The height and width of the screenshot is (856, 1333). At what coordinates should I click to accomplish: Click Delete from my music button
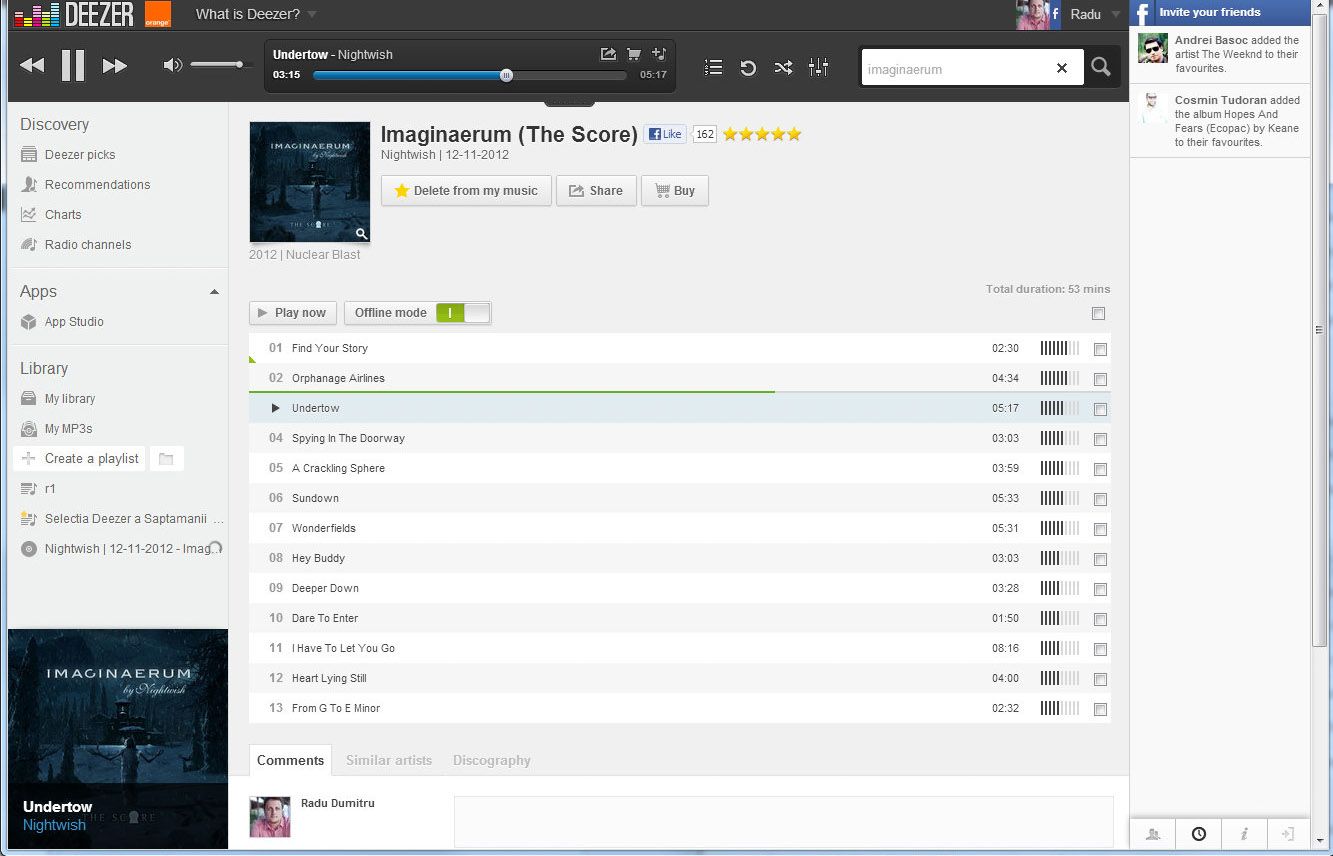pyautogui.click(x=466, y=191)
